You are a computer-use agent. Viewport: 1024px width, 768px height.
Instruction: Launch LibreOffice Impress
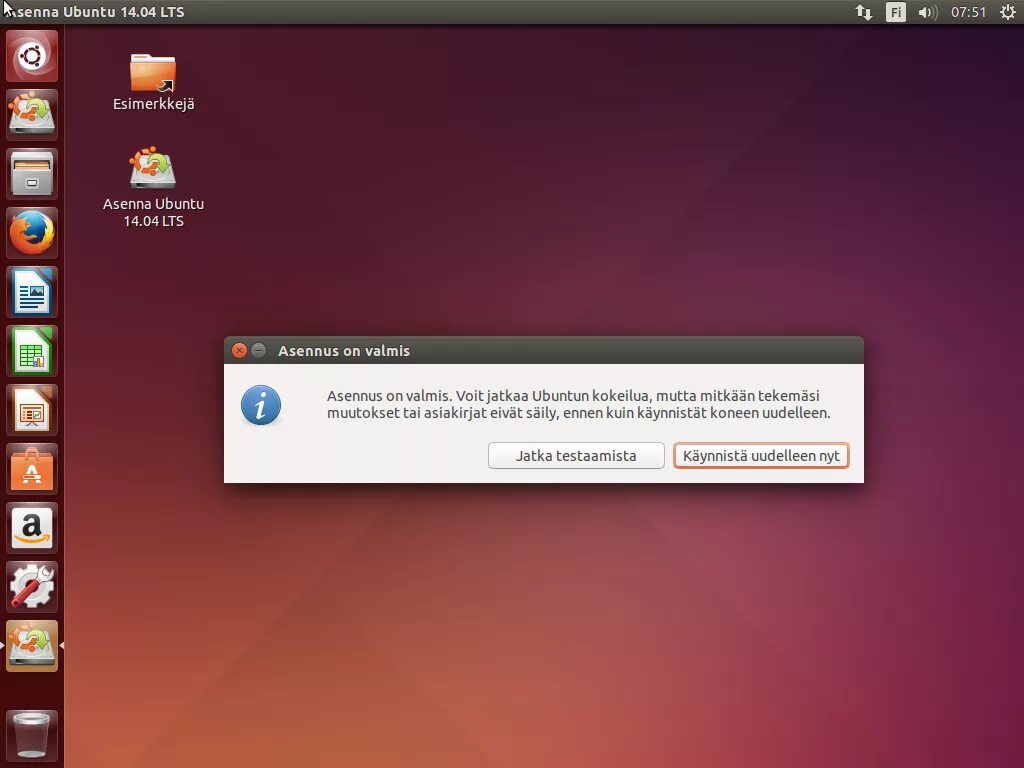(x=31, y=410)
